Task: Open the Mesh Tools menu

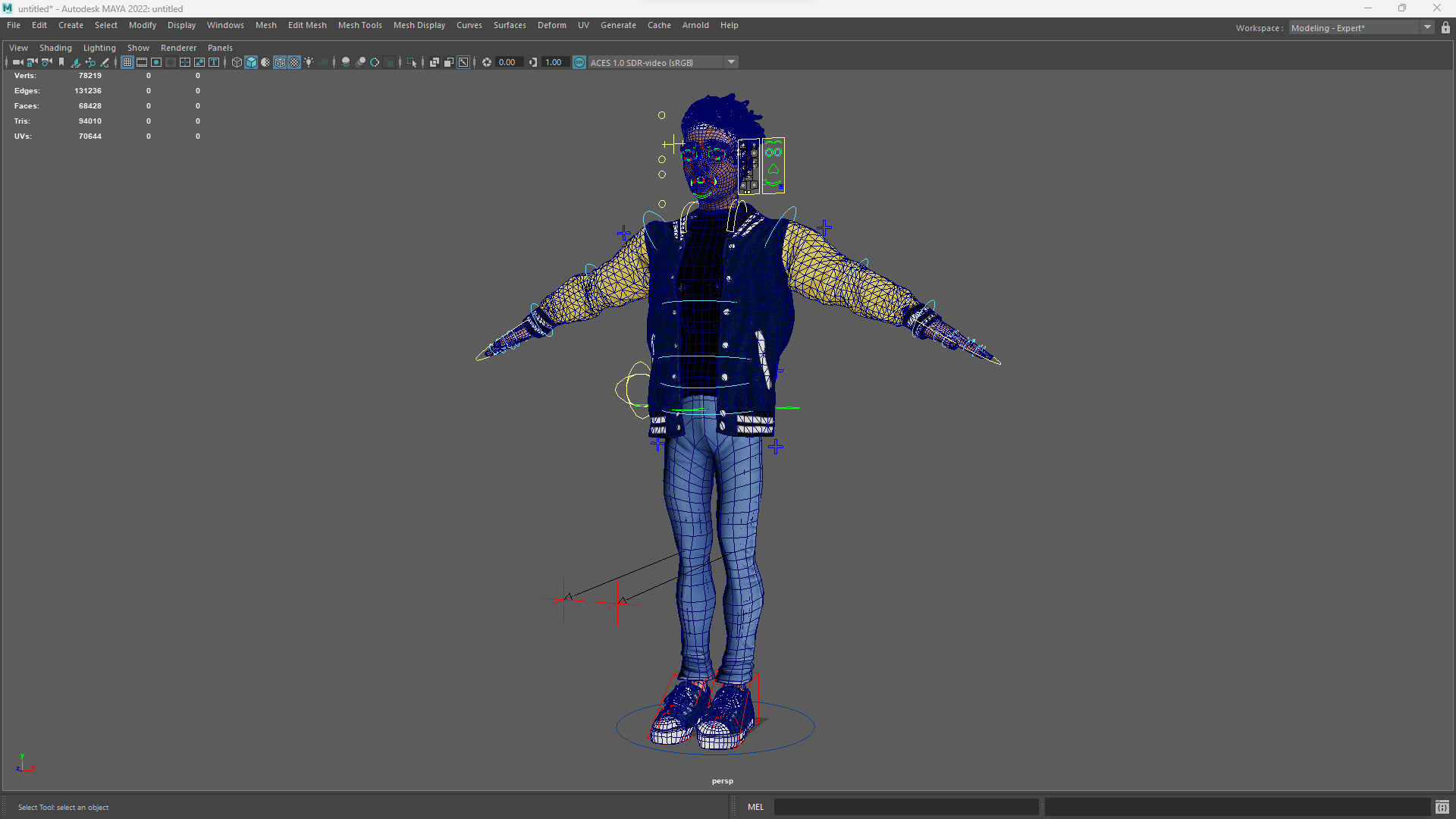Action: click(359, 25)
